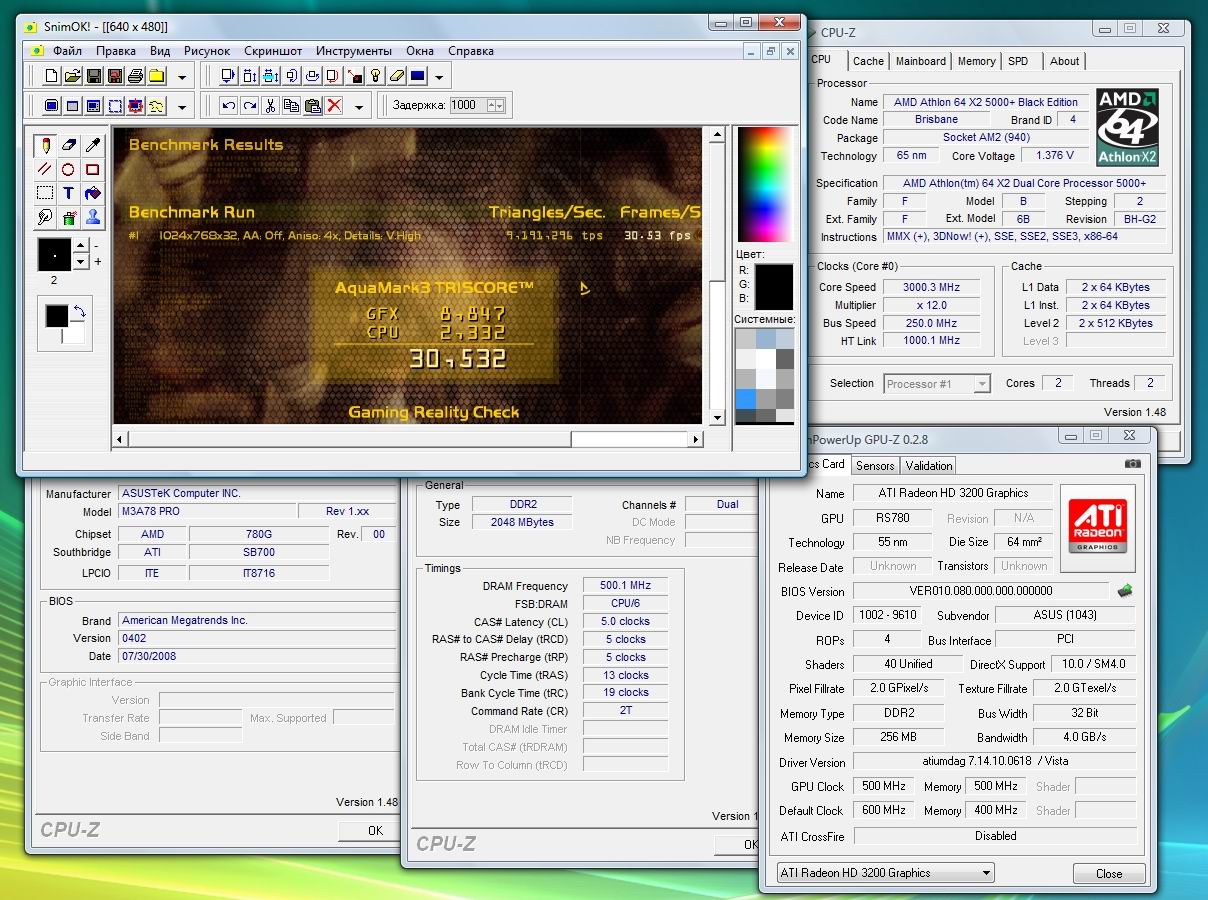Select the Line drawing tool
1208x900 pixels.
point(44,170)
